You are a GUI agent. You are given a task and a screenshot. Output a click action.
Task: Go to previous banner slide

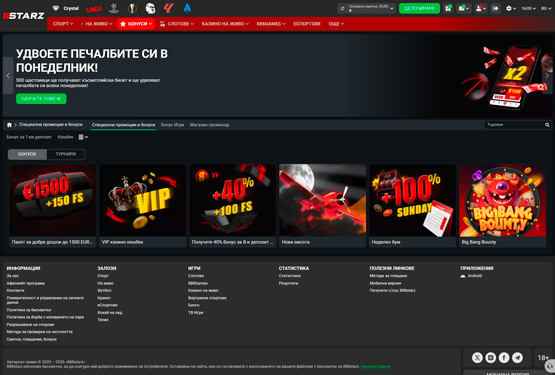coord(8,75)
